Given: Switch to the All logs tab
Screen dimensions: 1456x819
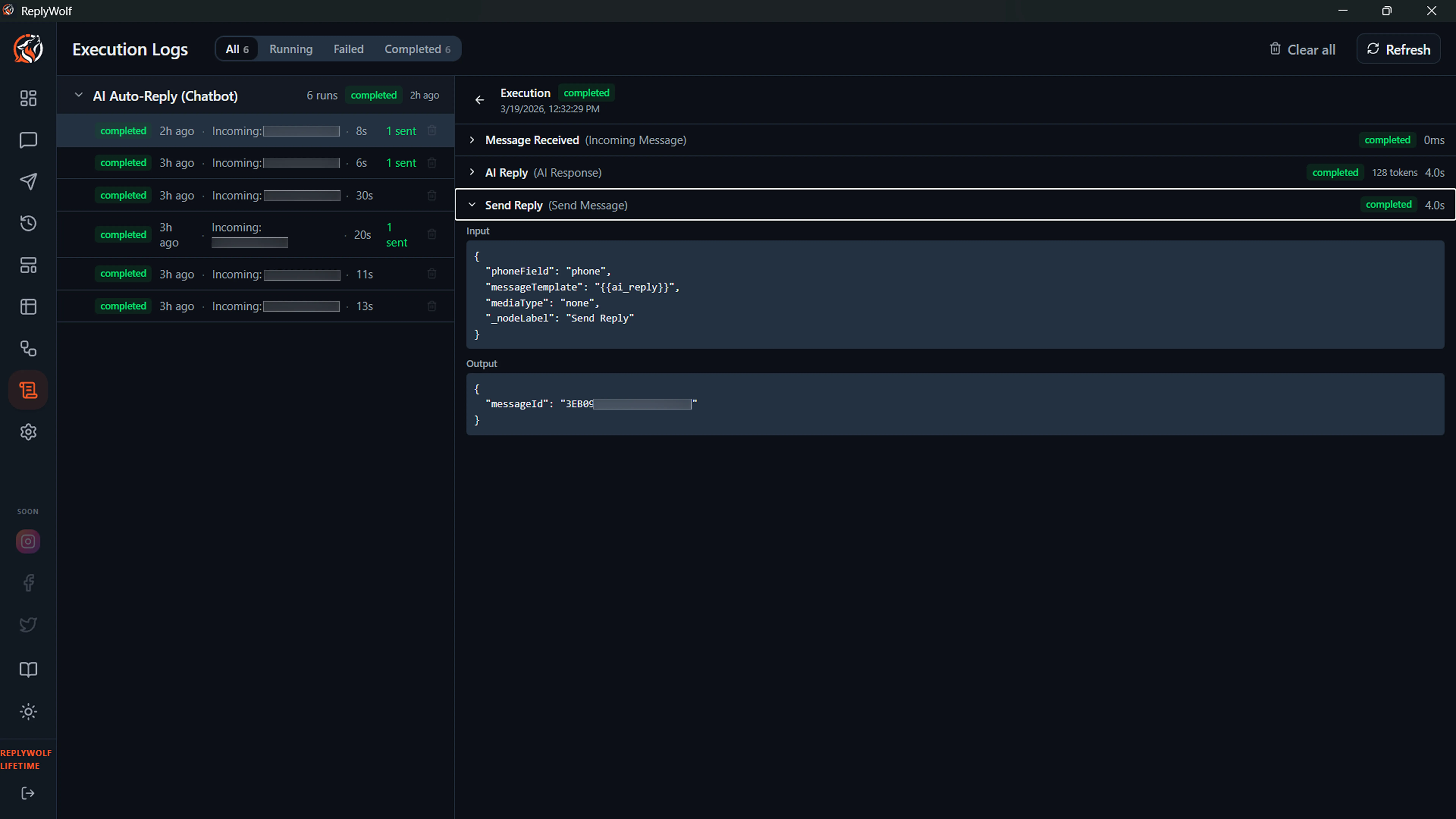Looking at the screenshot, I should pos(237,49).
